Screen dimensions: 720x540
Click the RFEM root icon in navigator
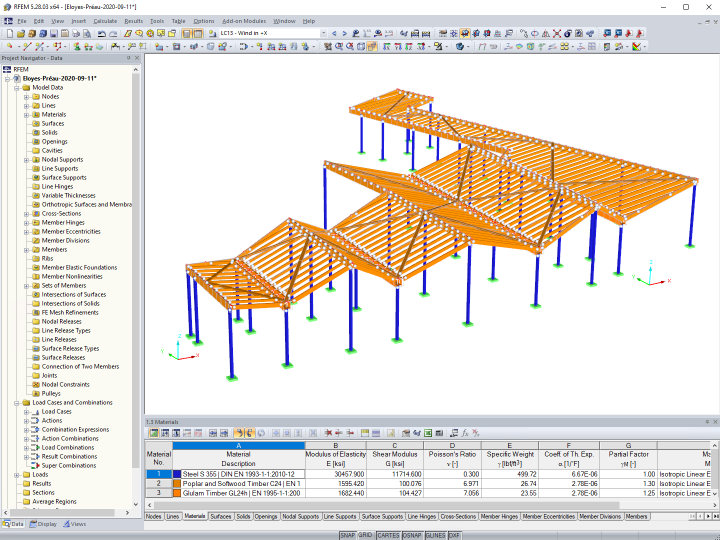(7, 69)
